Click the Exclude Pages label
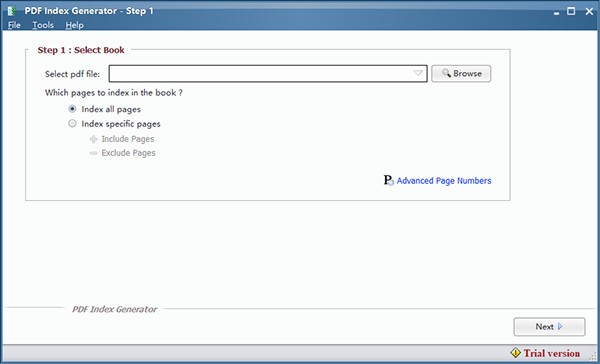This screenshot has width=600, height=364. pos(129,153)
